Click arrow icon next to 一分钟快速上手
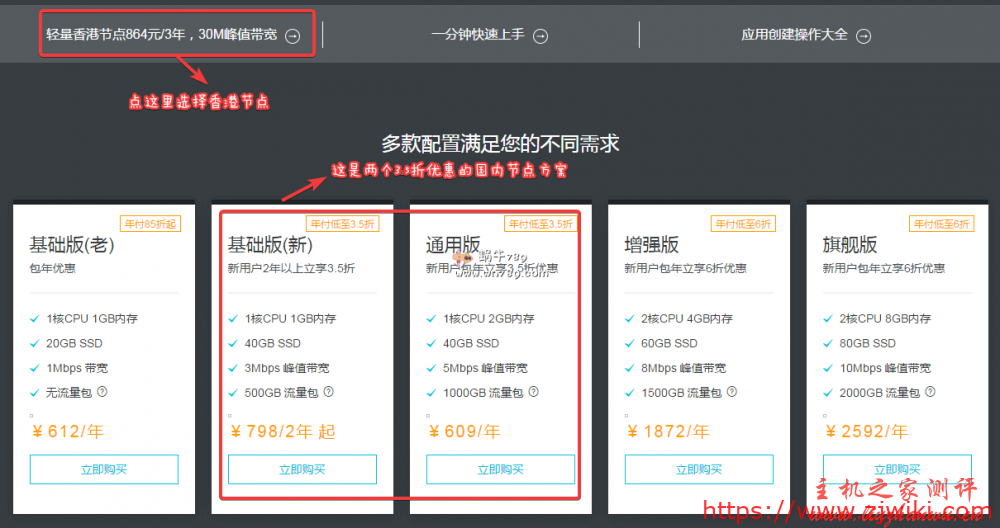This screenshot has width=1000, height=528. tap(540, 36)
